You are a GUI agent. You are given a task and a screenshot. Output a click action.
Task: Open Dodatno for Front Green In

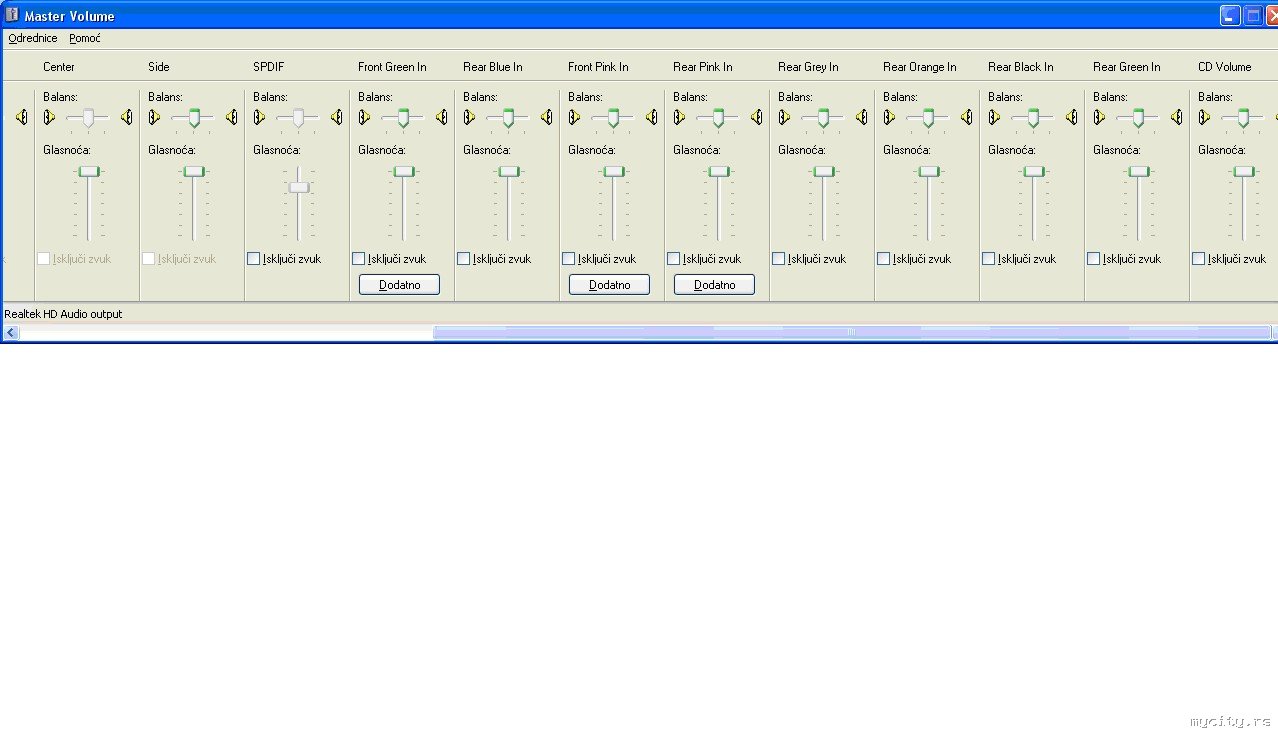coord(399,285)
